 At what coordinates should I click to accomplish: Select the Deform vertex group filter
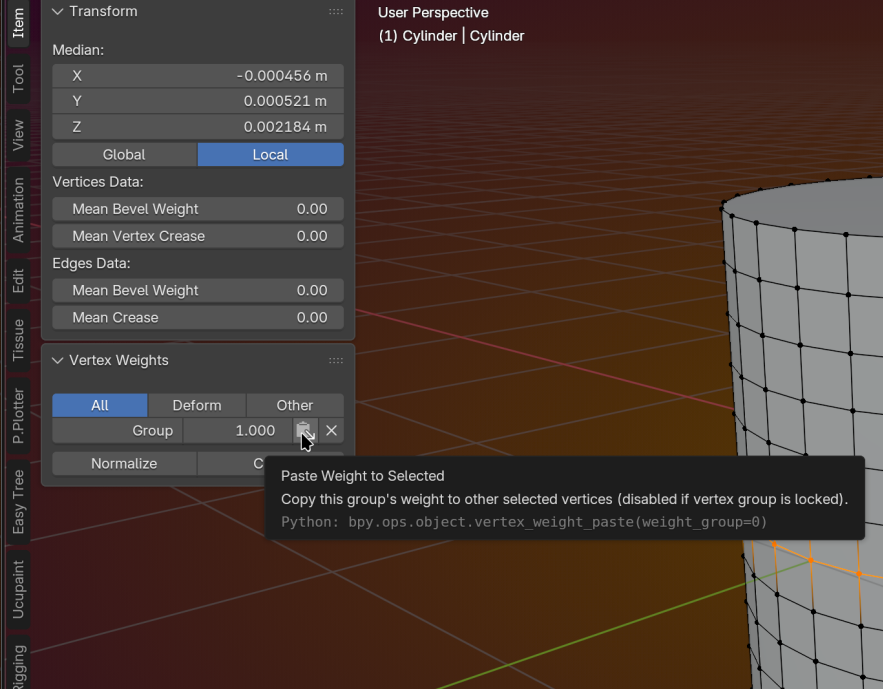[197, 405]
